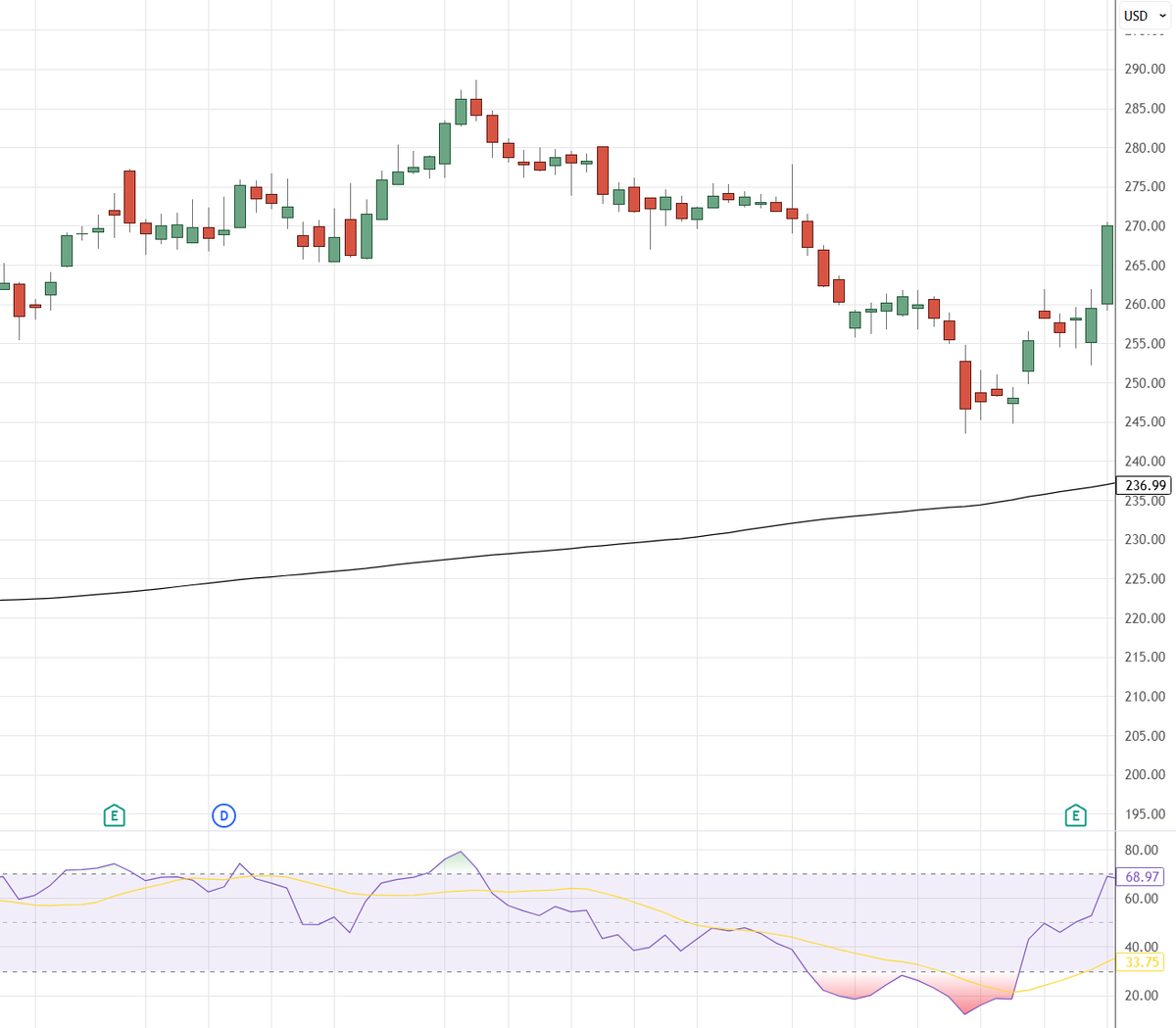Click the 195.00 price axis label
Viewport: 1176px width, 1028px height.
pos(1145,813)
